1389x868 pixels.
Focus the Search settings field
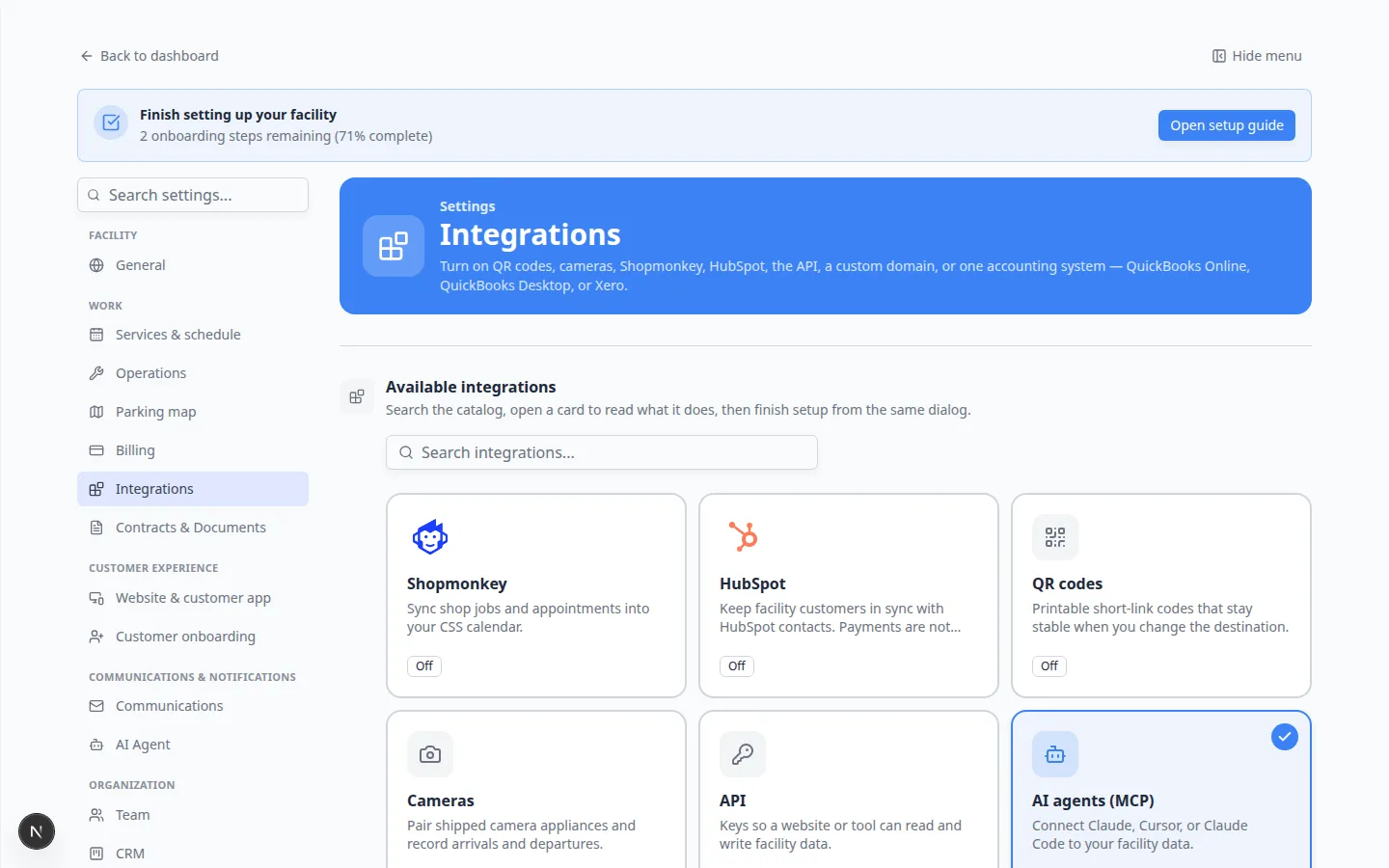[193, 195]
